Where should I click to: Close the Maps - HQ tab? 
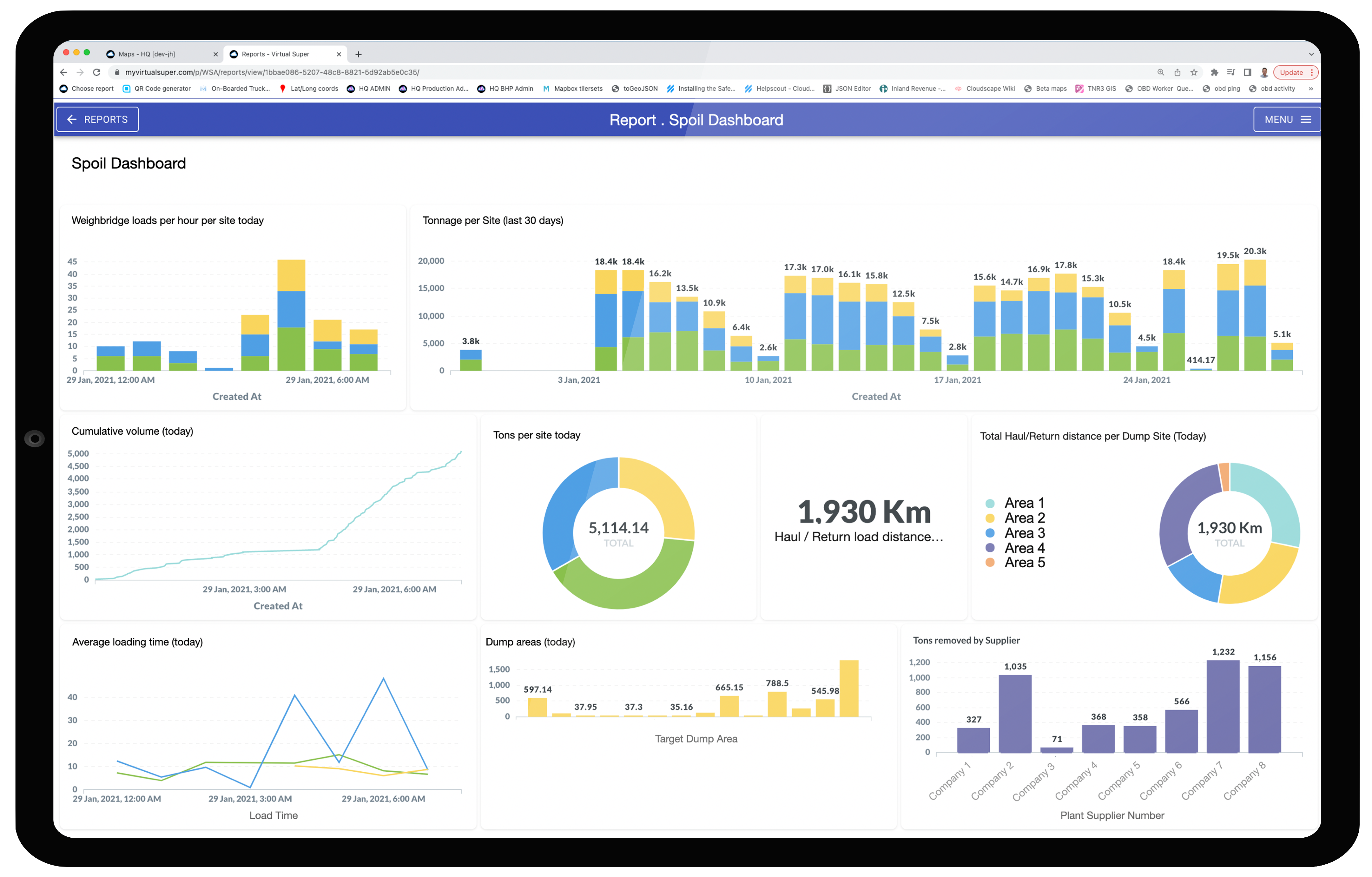[x=215, y=55]
